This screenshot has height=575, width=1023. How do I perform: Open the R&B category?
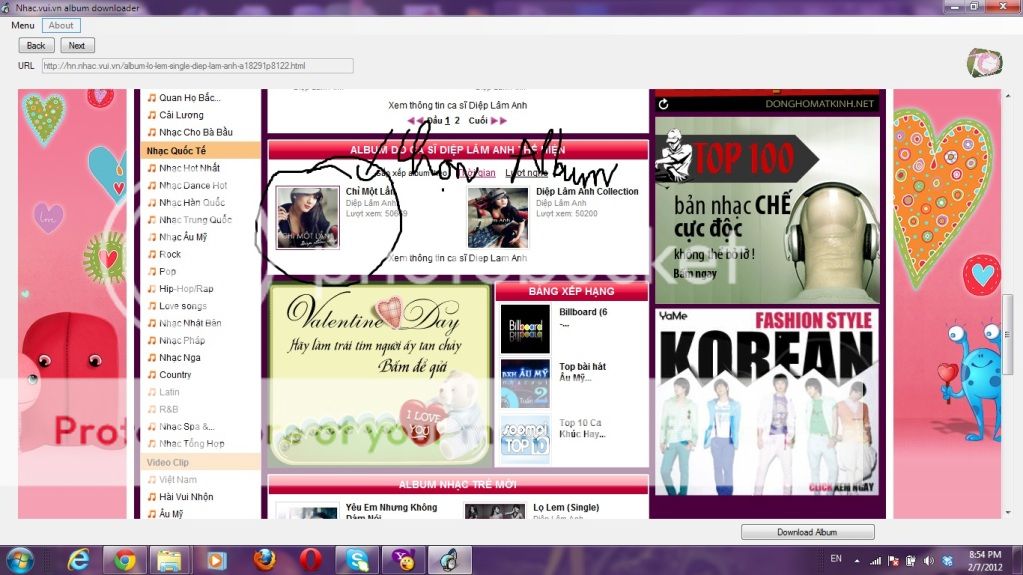[168, 409]
